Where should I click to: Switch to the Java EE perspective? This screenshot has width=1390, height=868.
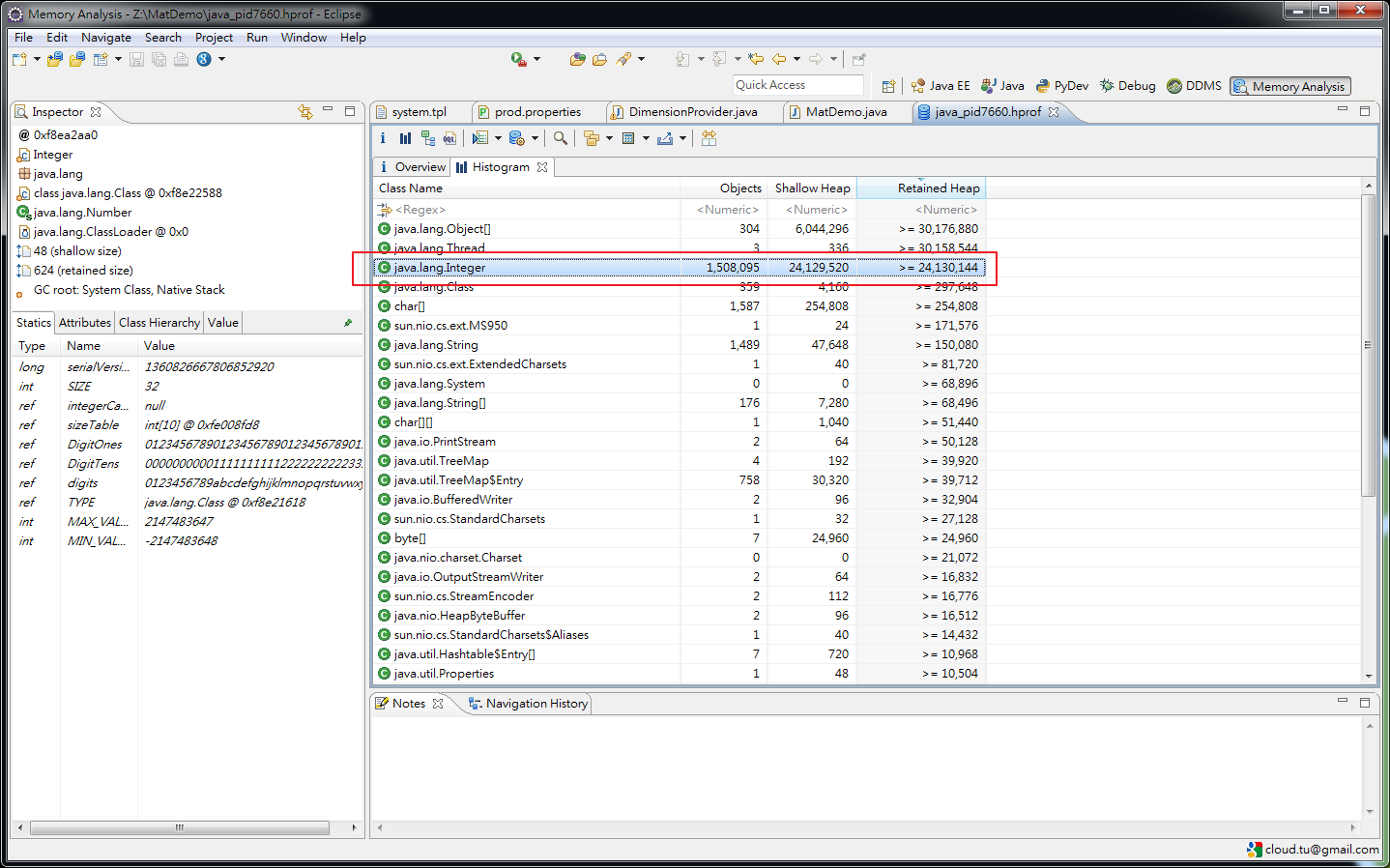point(941,86)
